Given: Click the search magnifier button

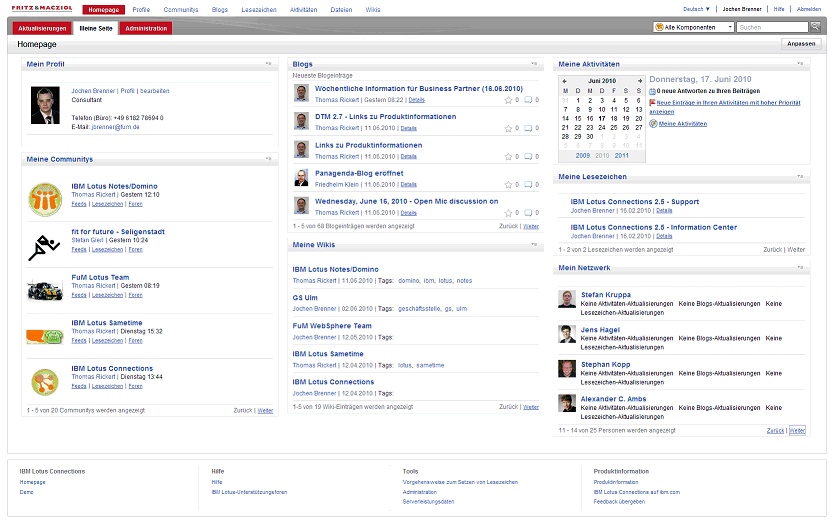Looking at the screenshot, I should (x=816, y=27).
